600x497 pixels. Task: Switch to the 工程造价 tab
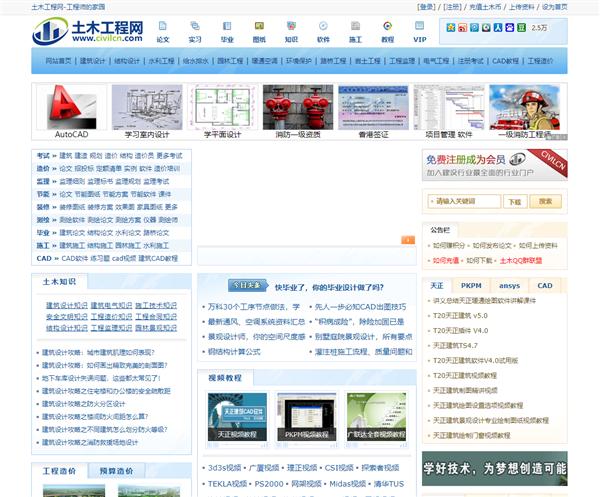click(59, 471)
